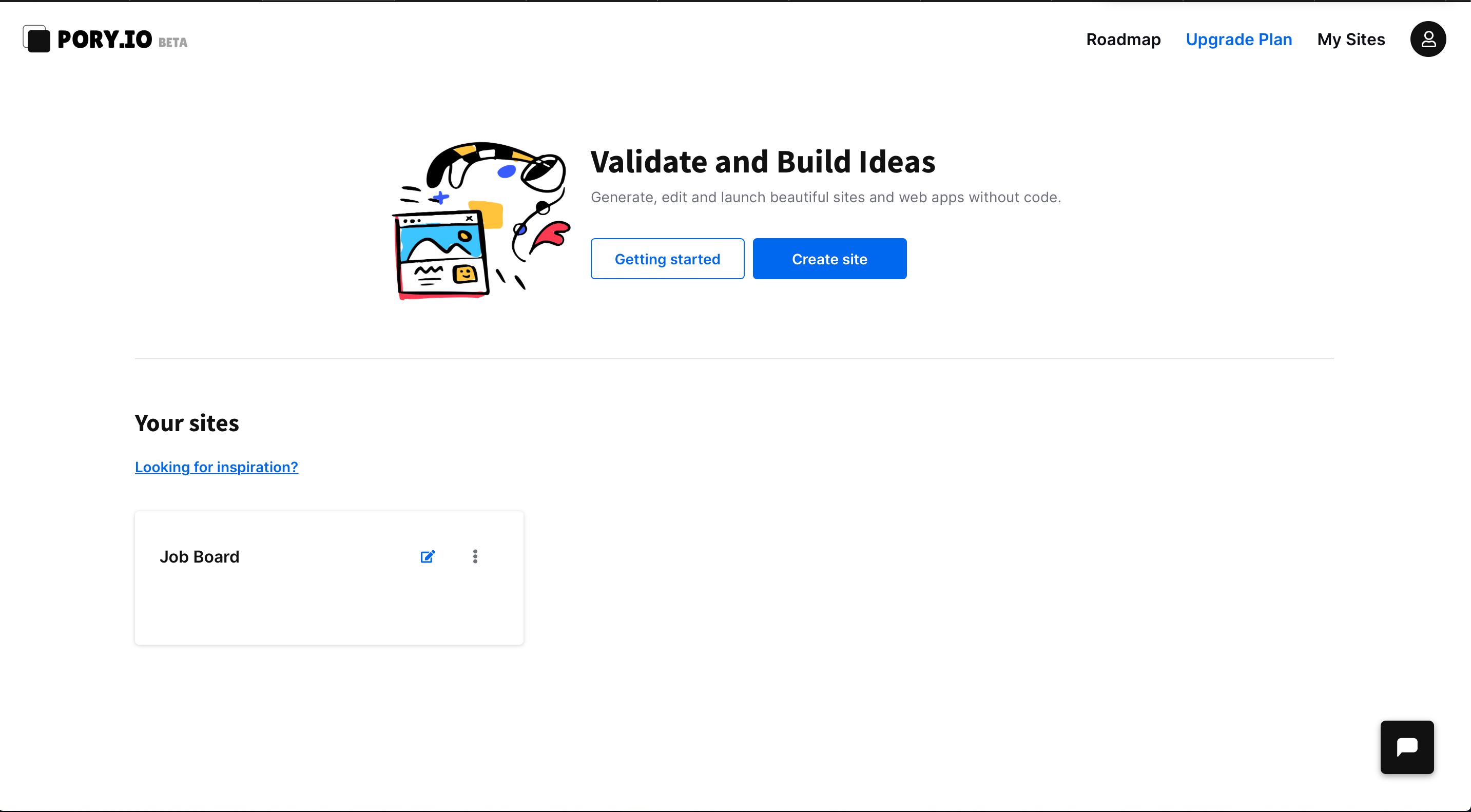Open the three-dot menu on Job Board card

[475, 557]
